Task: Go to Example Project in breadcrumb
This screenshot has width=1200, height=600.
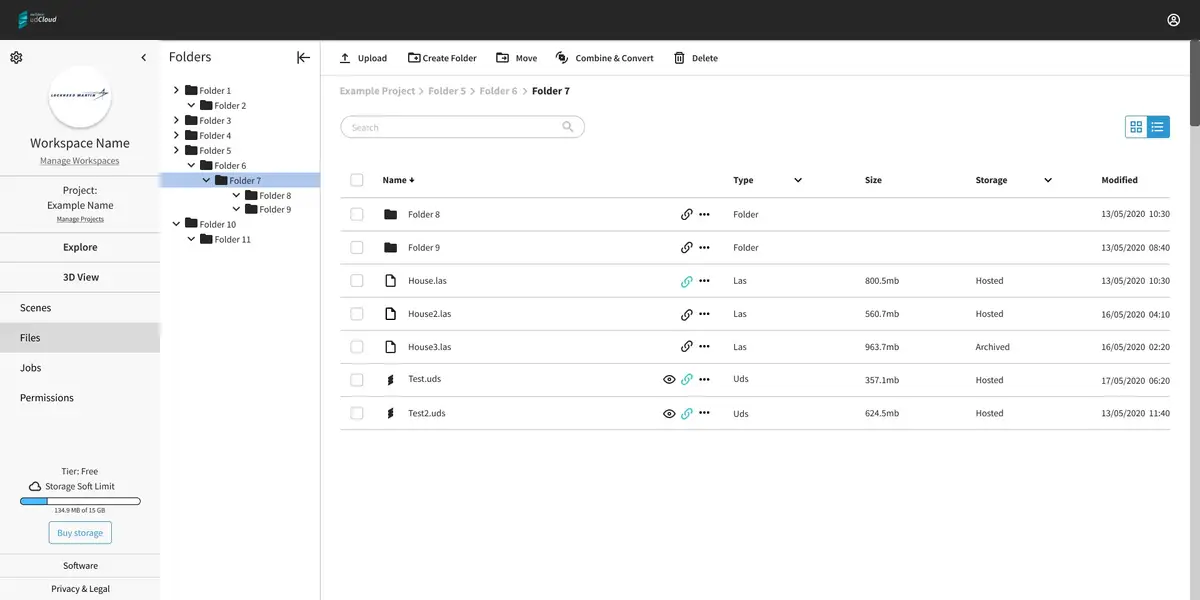Action: point(377,91)
